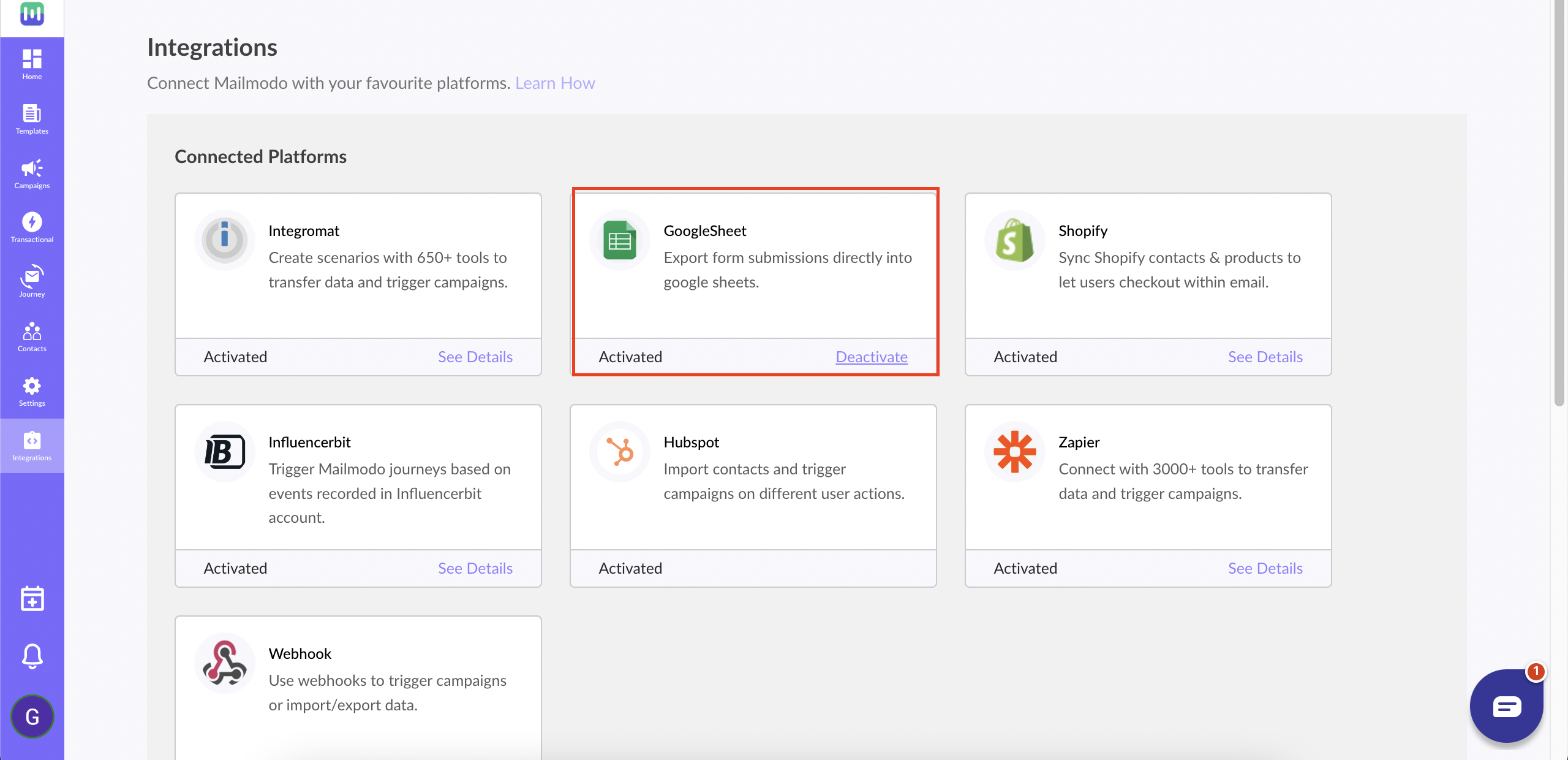Click the GoogleSheet card title
The height and width of the screenshot is (760, 1568).
pos(705,230)
